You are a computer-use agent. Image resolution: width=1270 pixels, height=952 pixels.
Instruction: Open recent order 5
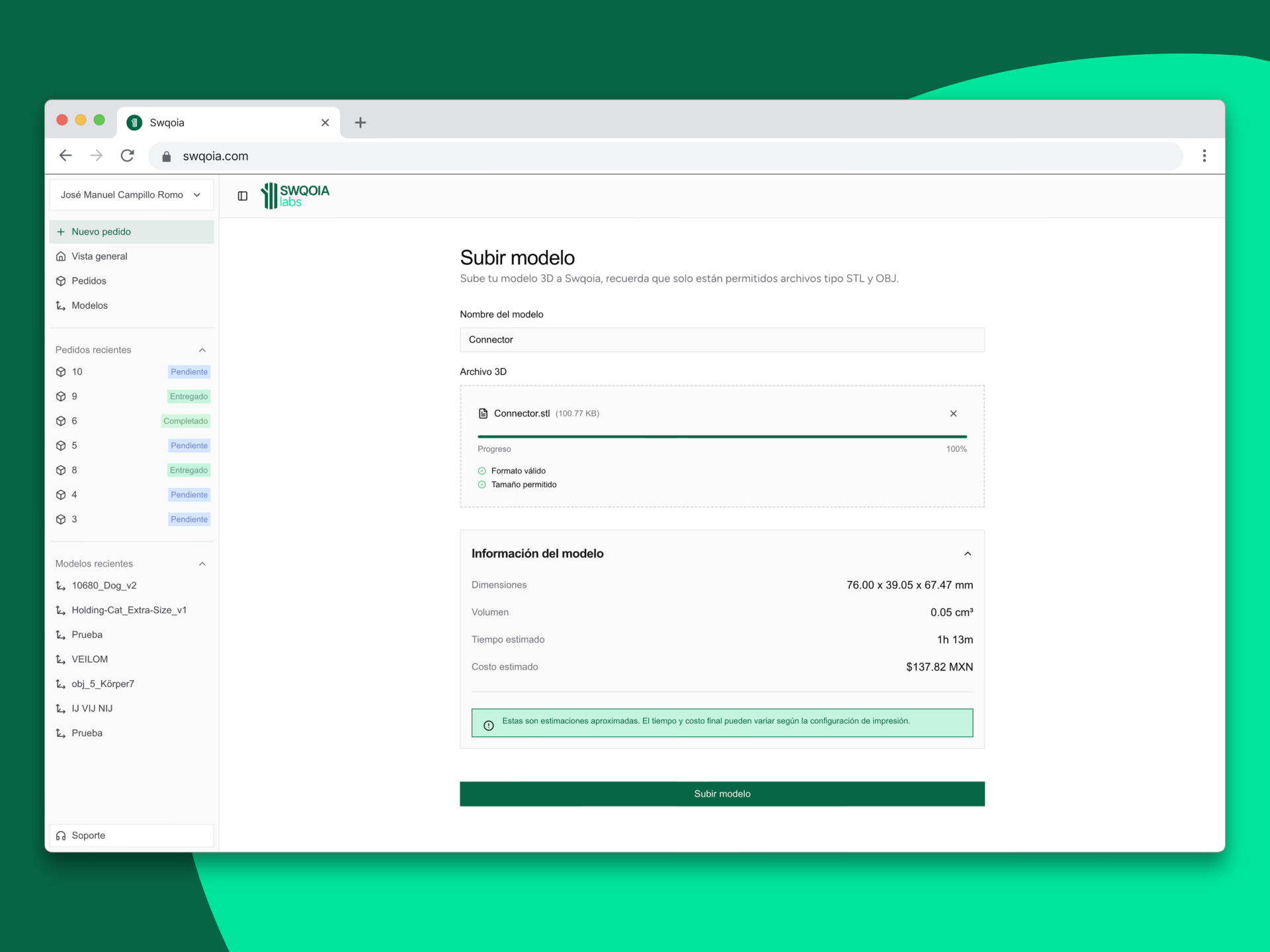click(x=132, y=446)
